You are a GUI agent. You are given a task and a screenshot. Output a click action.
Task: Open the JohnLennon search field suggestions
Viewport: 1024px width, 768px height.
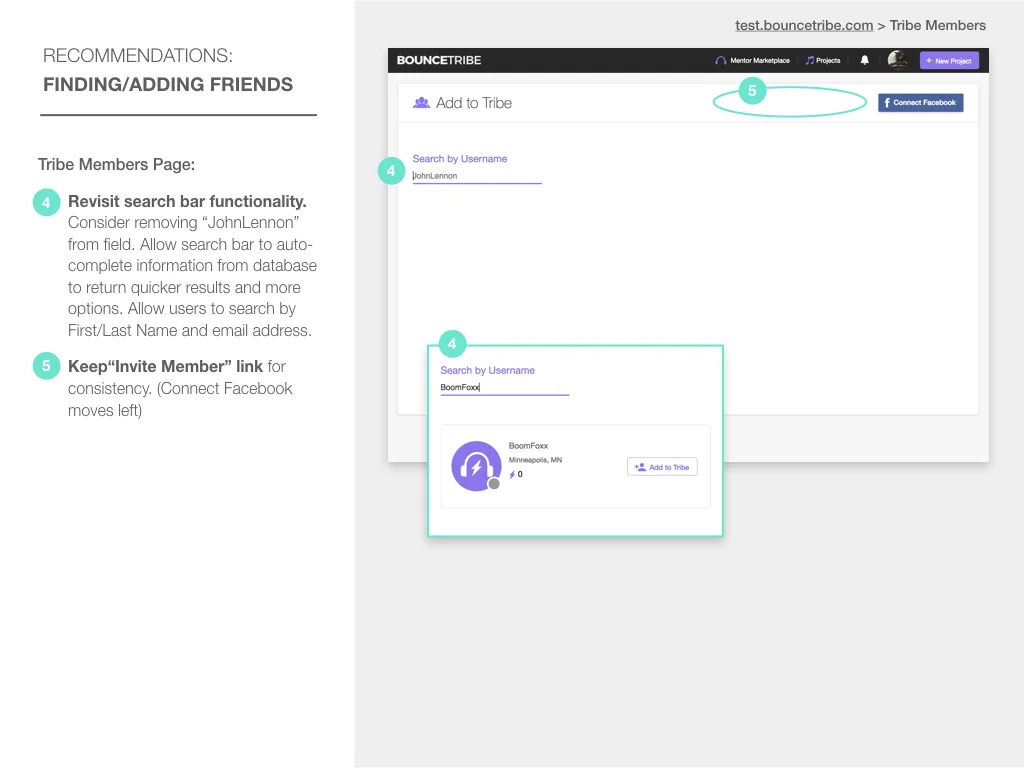tap(476, 175)
